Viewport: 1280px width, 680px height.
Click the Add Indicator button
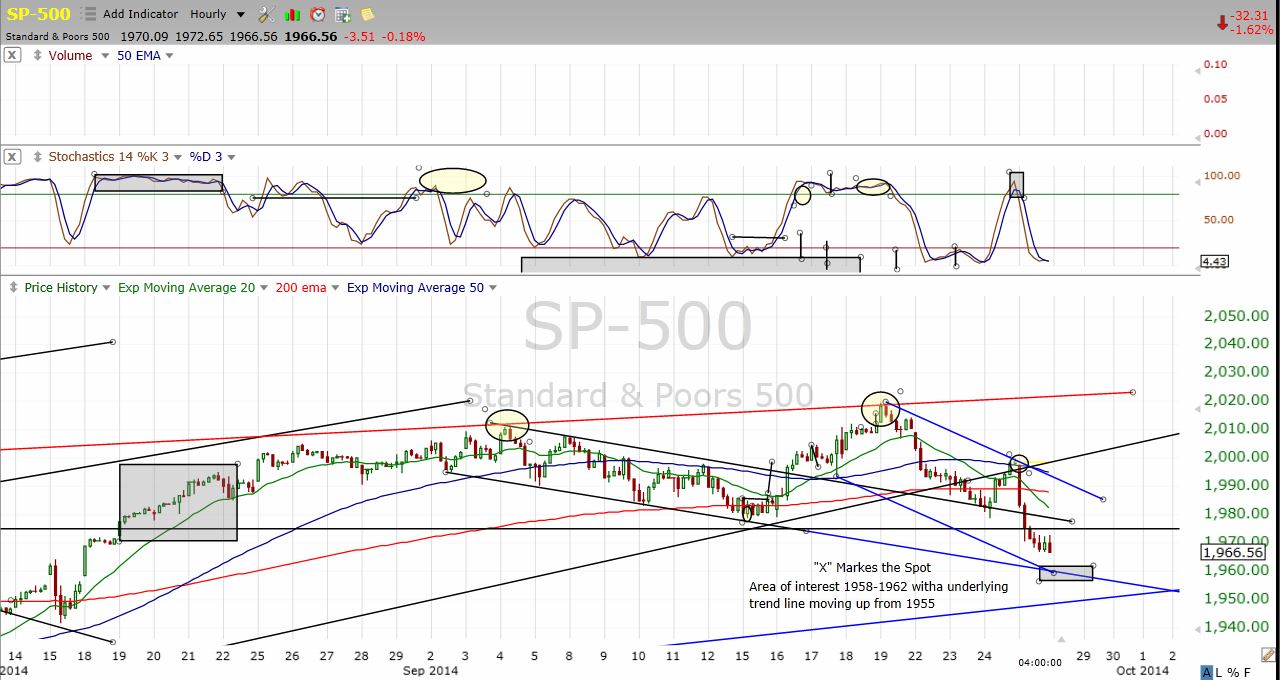[140, 14]
